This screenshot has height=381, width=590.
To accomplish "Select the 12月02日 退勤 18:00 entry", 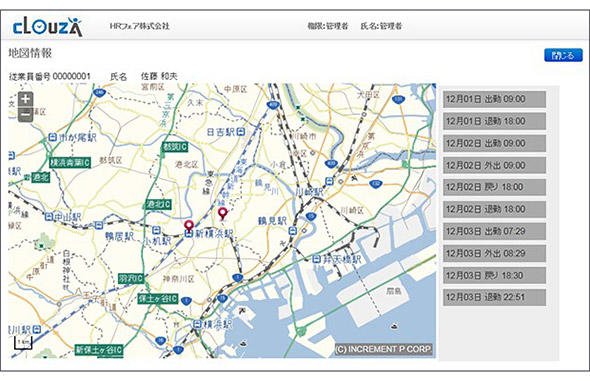I will [x=494, y=209].
